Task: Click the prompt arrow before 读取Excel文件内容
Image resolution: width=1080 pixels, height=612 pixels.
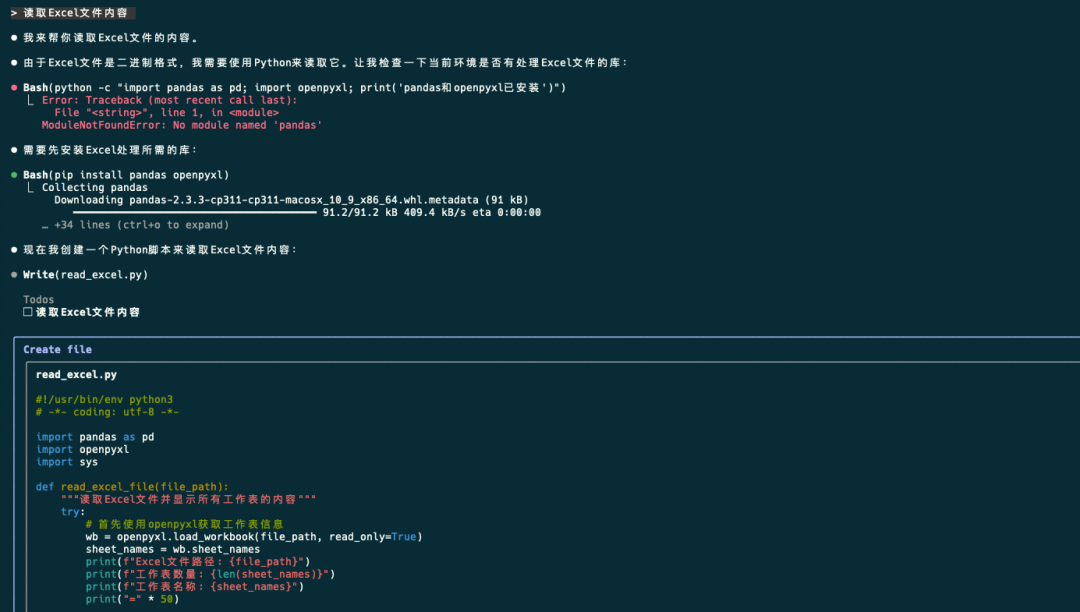Action: tap(14, 12)
